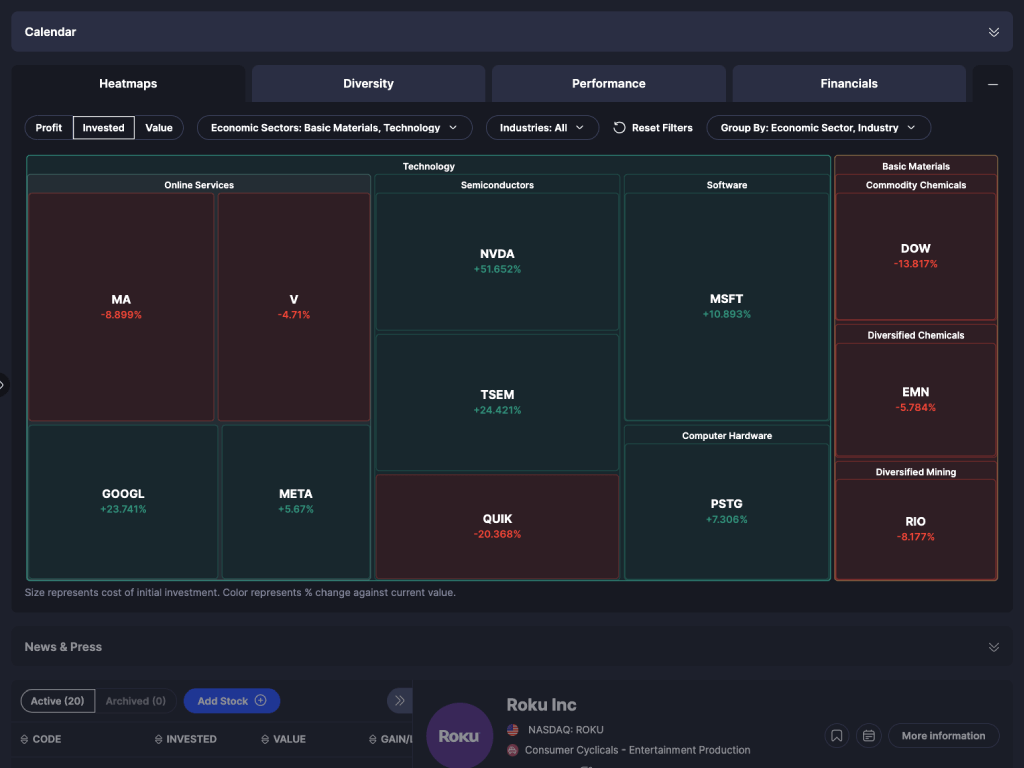Sort by the CODE column

click(40, 739)
